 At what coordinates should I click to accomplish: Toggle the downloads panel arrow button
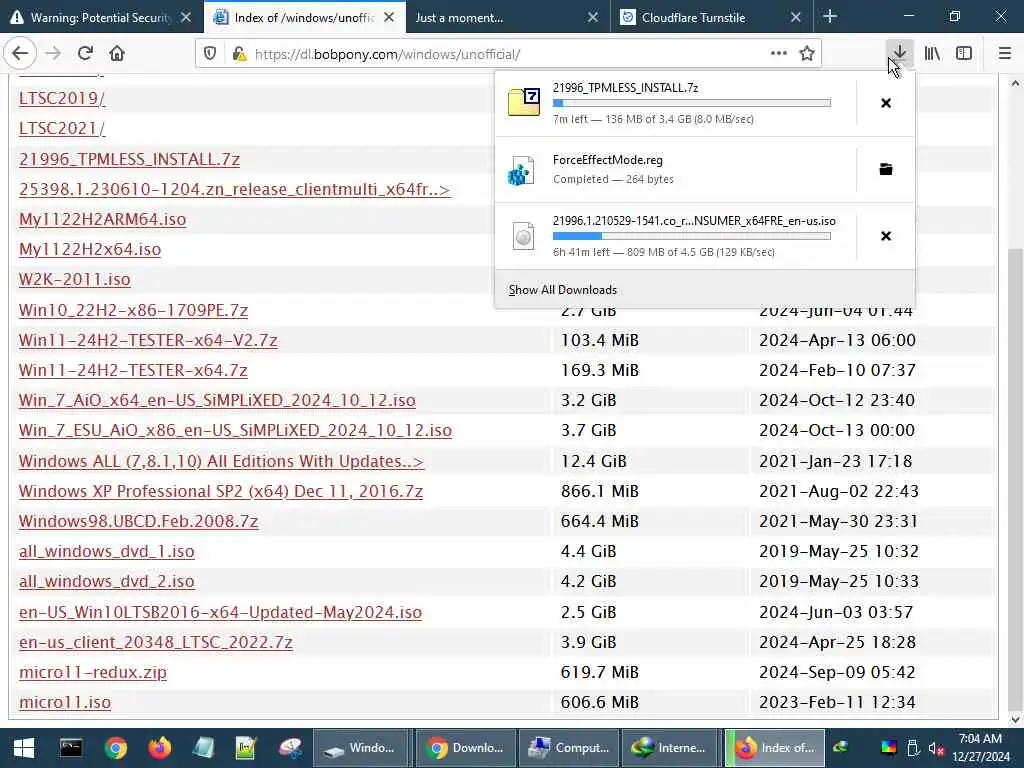point(899,54)
